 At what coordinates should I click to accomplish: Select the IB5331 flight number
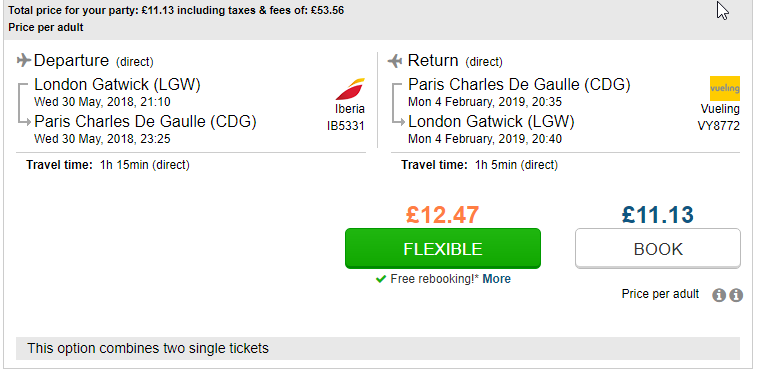tap(346, 126)
